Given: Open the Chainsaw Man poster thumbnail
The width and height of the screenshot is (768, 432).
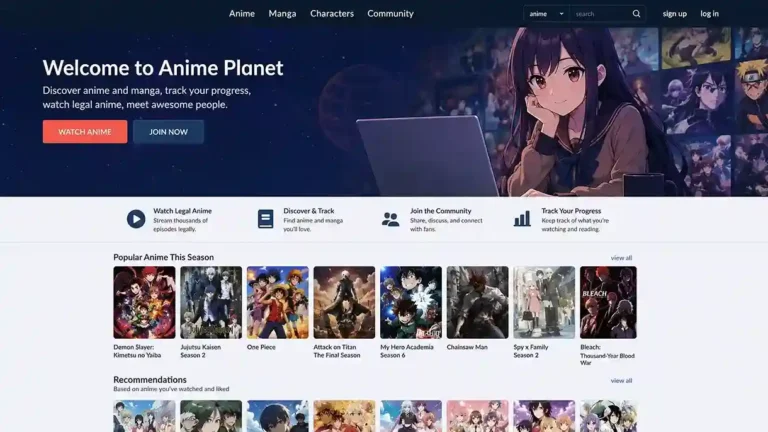Looking at the screenshot, I should 478,302.
